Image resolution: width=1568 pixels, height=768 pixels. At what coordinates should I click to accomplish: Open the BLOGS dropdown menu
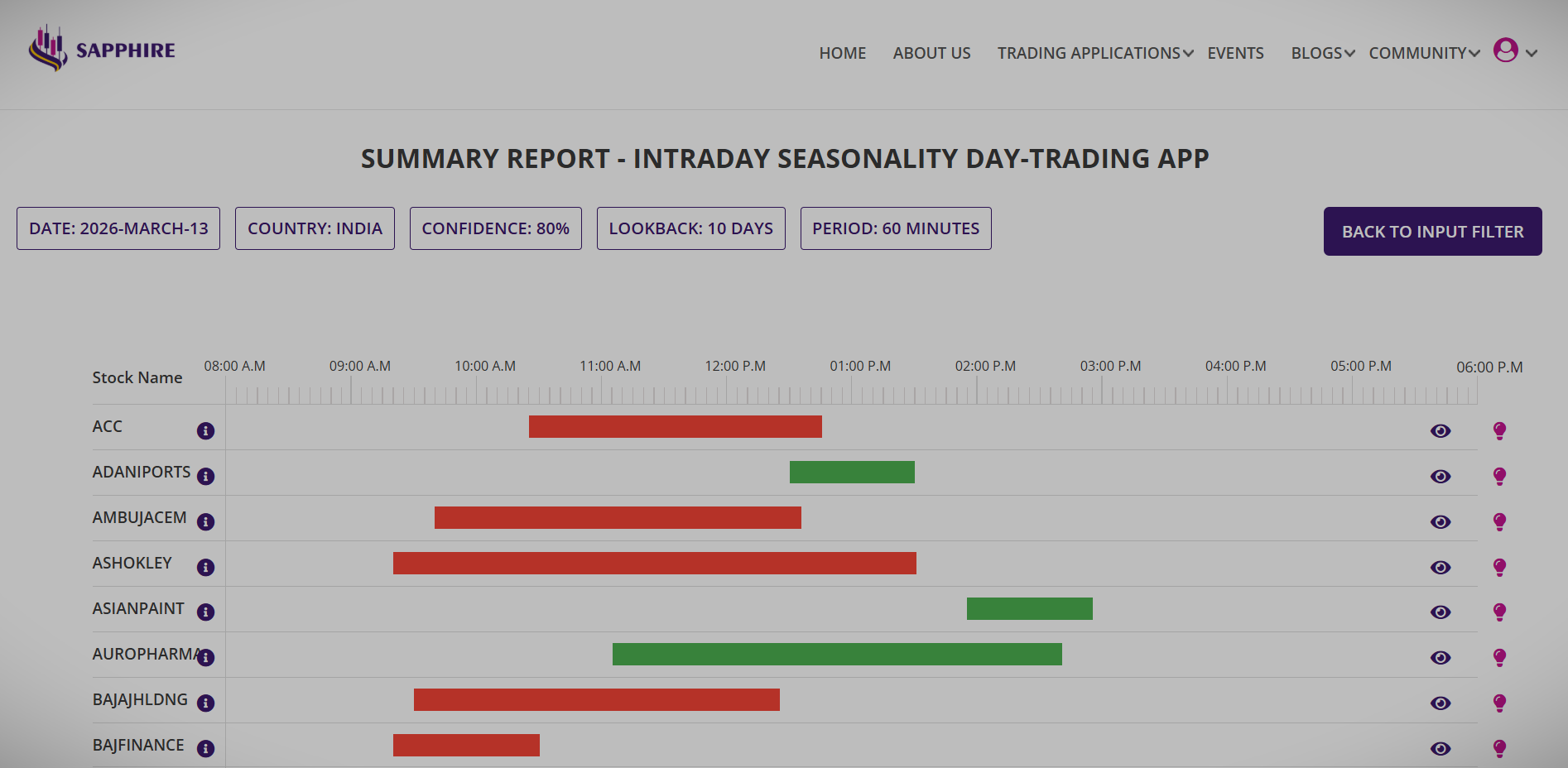tap(1316, 52)
